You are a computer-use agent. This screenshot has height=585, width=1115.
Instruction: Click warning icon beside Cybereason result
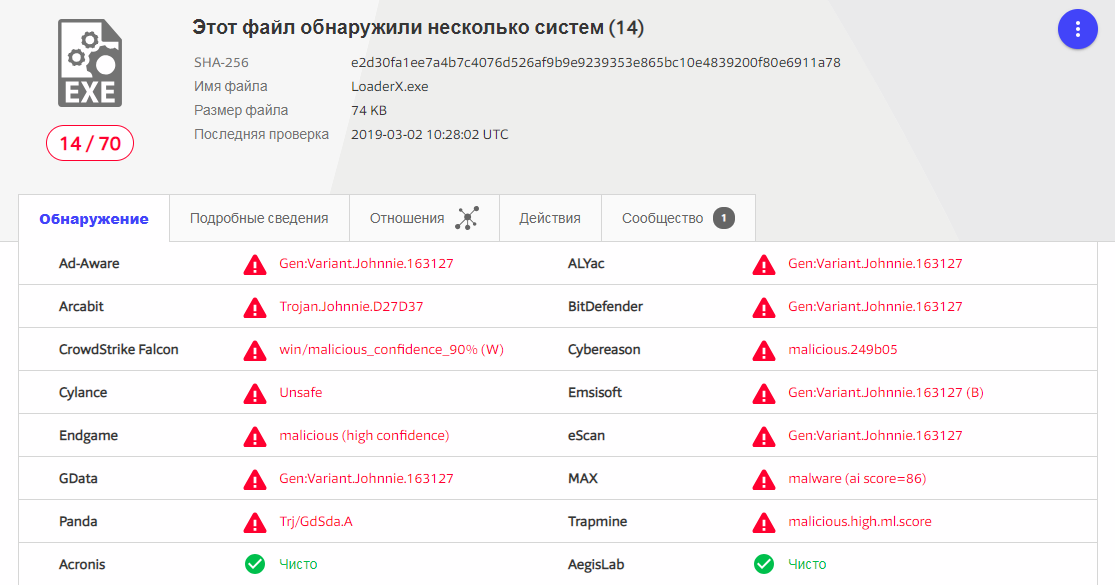pos(764,350)
